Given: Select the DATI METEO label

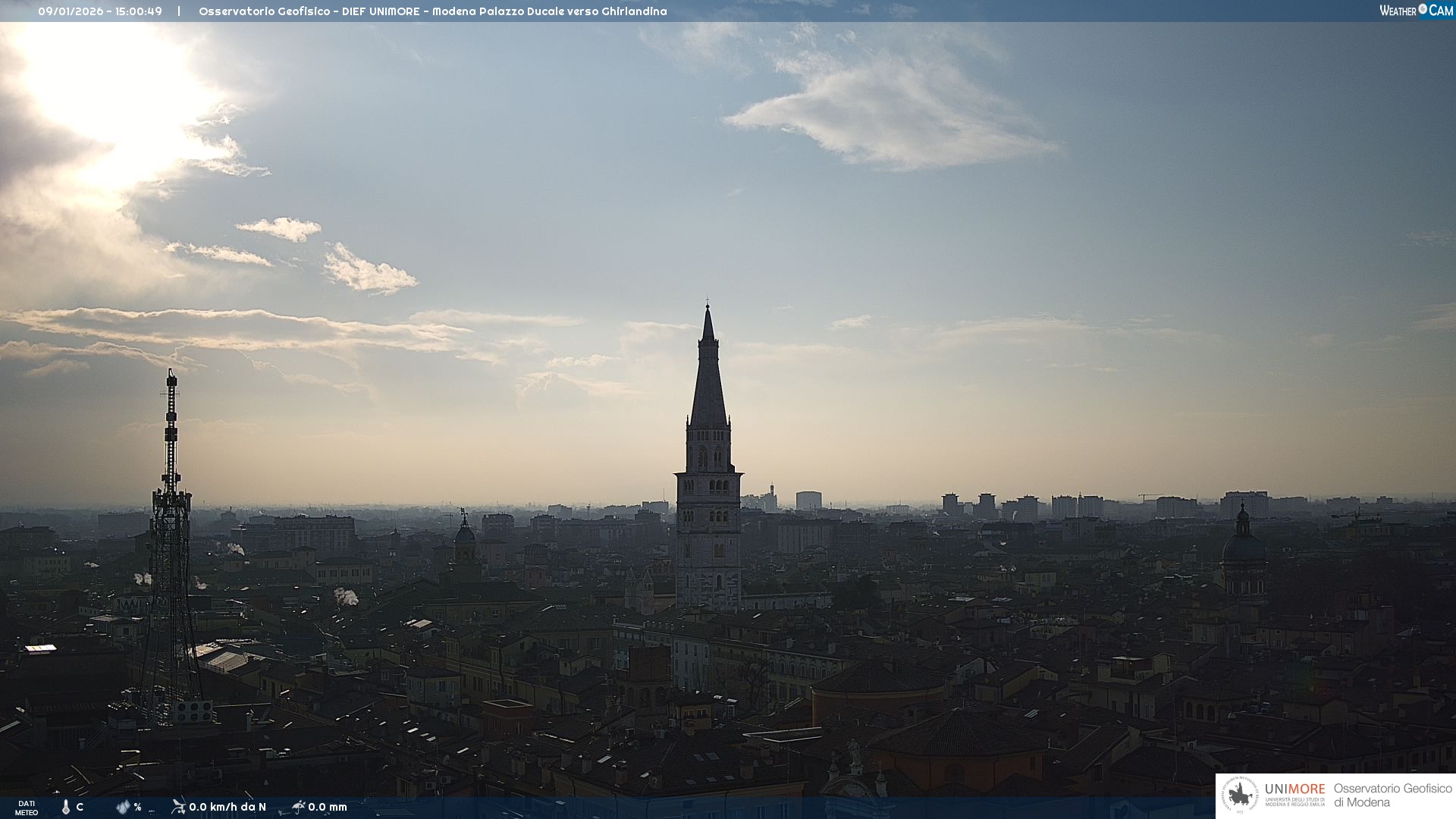Looking at the screenshot, I should [27, 808].
